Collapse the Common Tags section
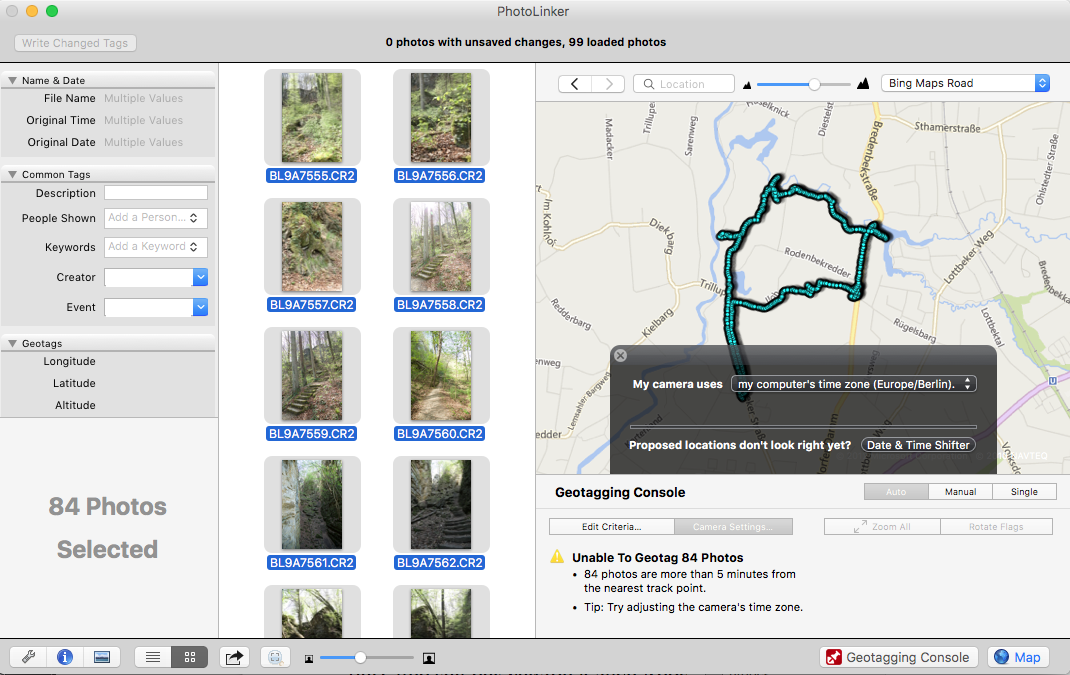The width and height of the screenshot is (1070, 675). point(12,174)
